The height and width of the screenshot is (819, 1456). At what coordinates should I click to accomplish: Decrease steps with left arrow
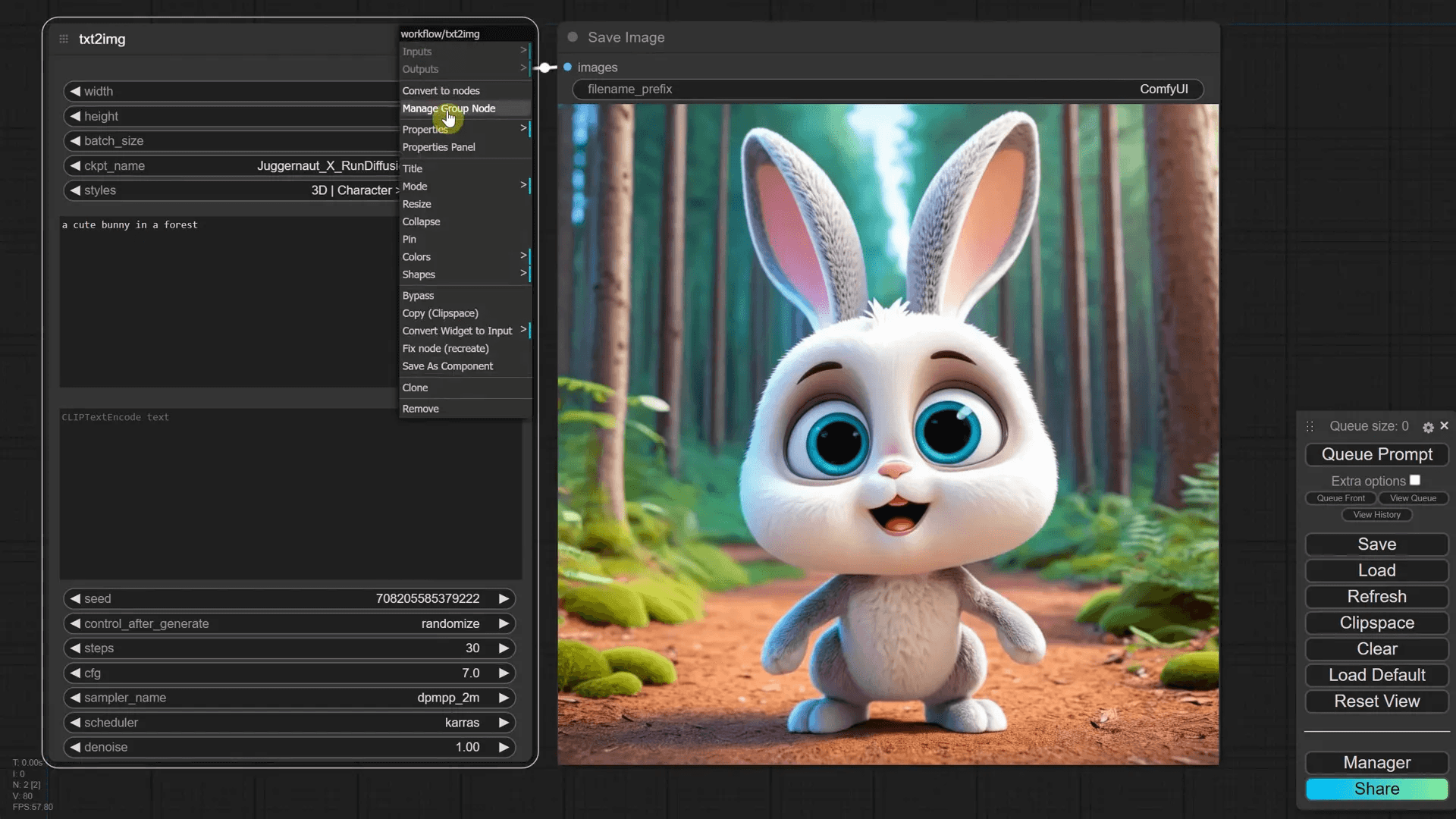(75, 648)
